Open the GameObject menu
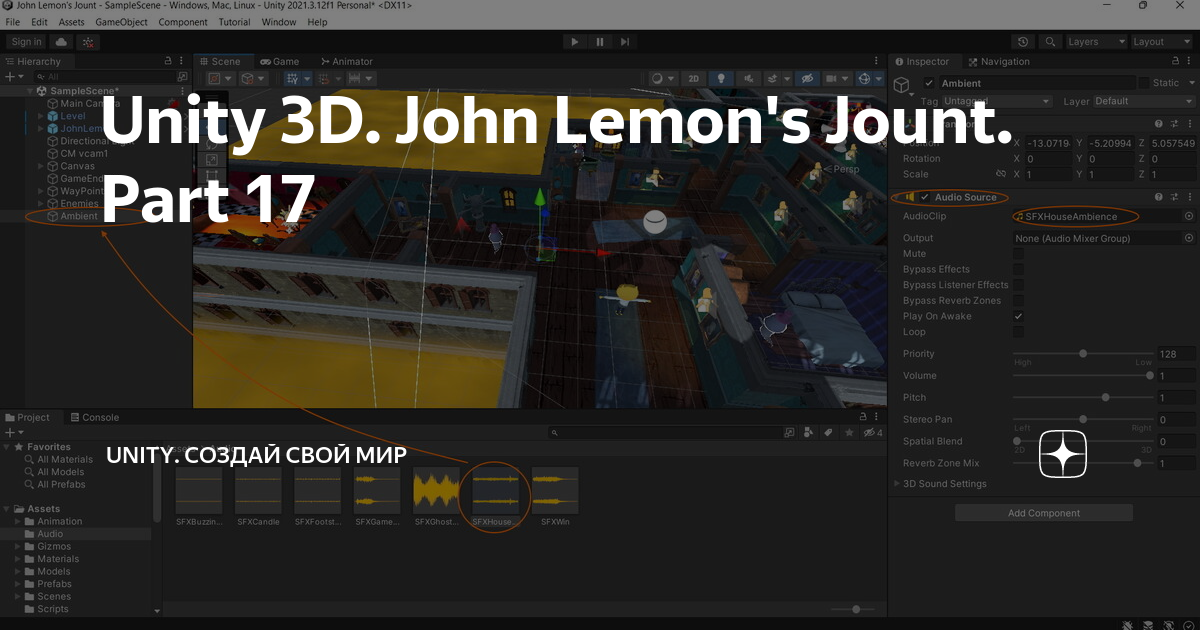Image resolution: width=1200 pixels, height=630 pixels. (x=121, y=21)
